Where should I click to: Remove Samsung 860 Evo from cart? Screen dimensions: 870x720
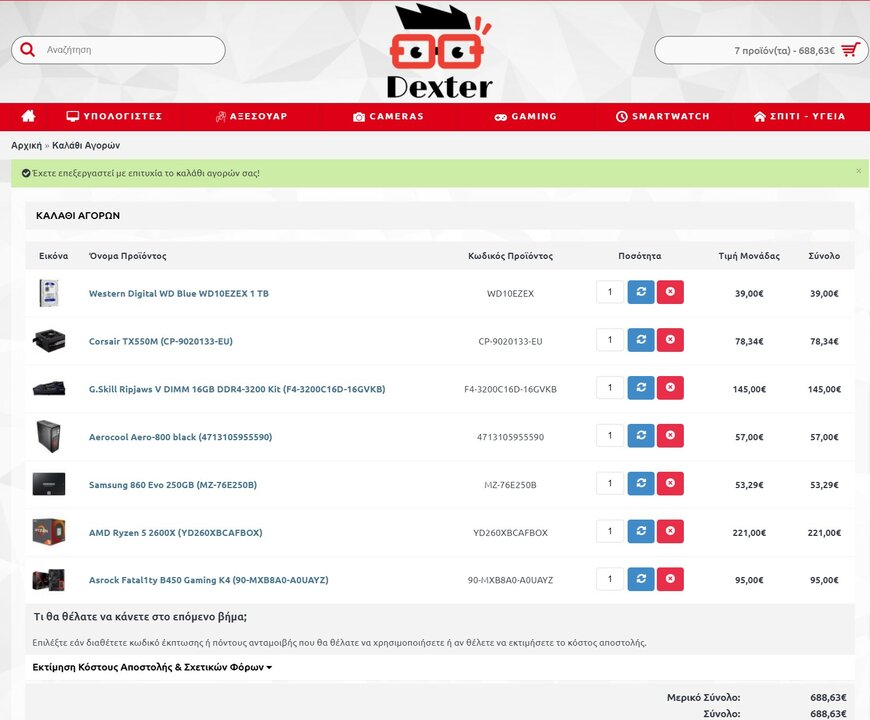(x=670, y=483)
